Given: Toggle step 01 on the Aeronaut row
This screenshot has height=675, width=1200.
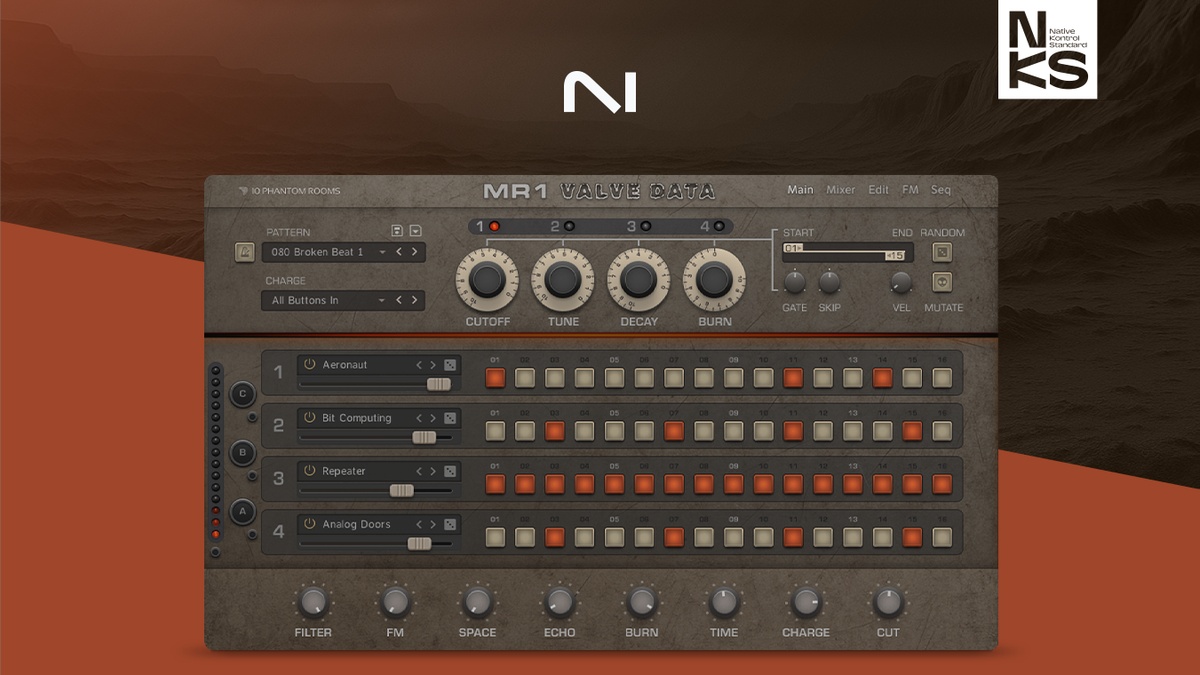Looking at the screenshot, I should [495, 378].
